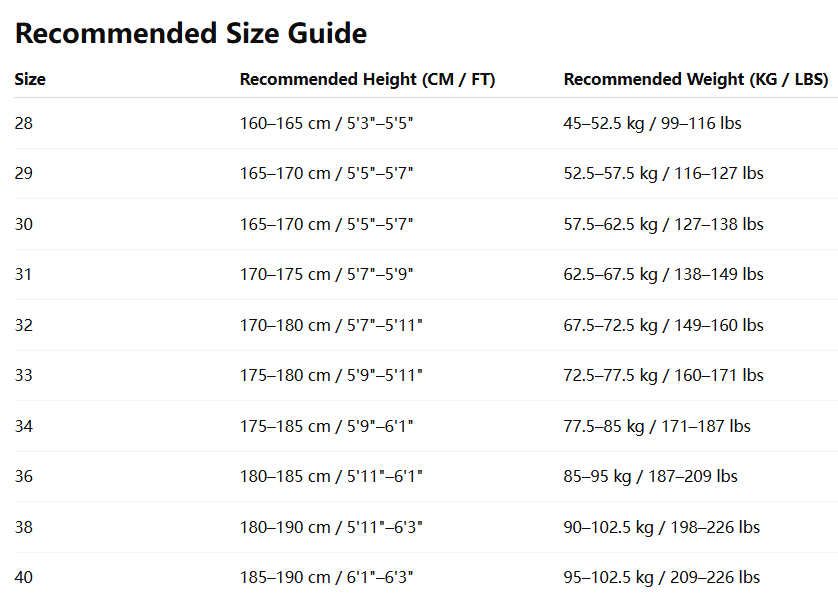Select the 45–52.5 kg weight cell

652,123
